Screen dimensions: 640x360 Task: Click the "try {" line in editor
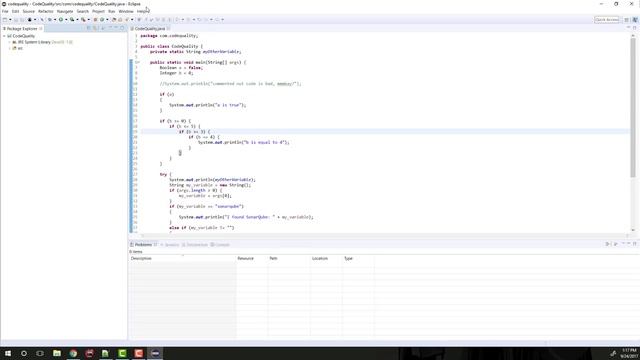pyautogui.click(x=166, y=174)
